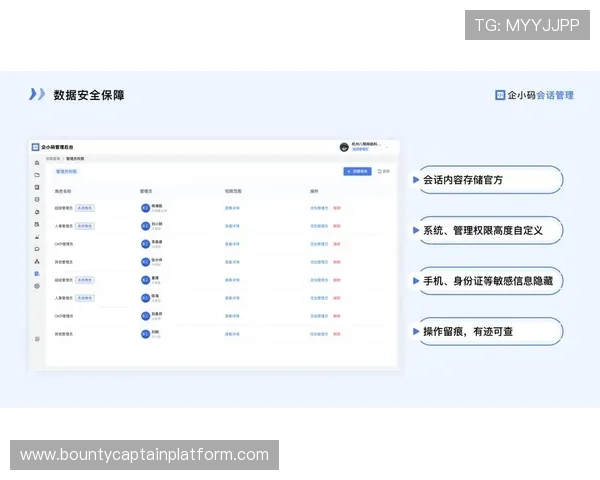Click the round user avatar in header
The height and width of the screenshot is (480, 600).
coord(344,147)
